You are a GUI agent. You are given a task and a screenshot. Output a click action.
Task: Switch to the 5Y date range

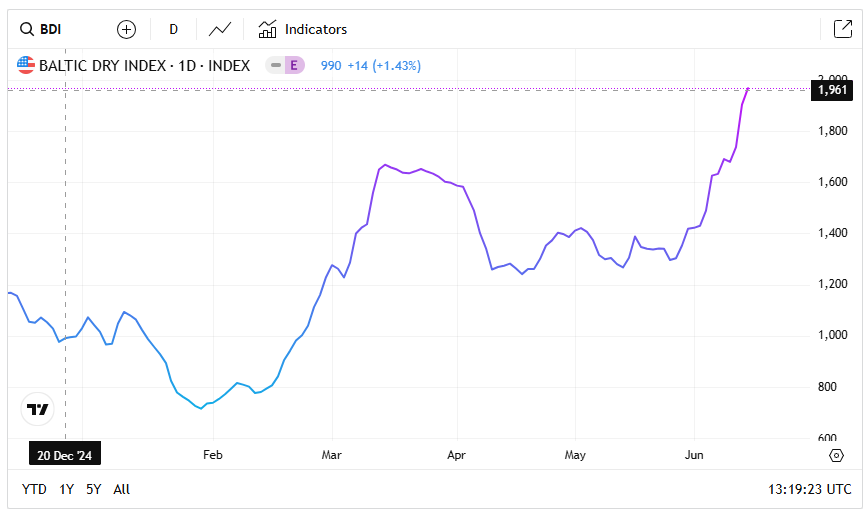point(93,489)
